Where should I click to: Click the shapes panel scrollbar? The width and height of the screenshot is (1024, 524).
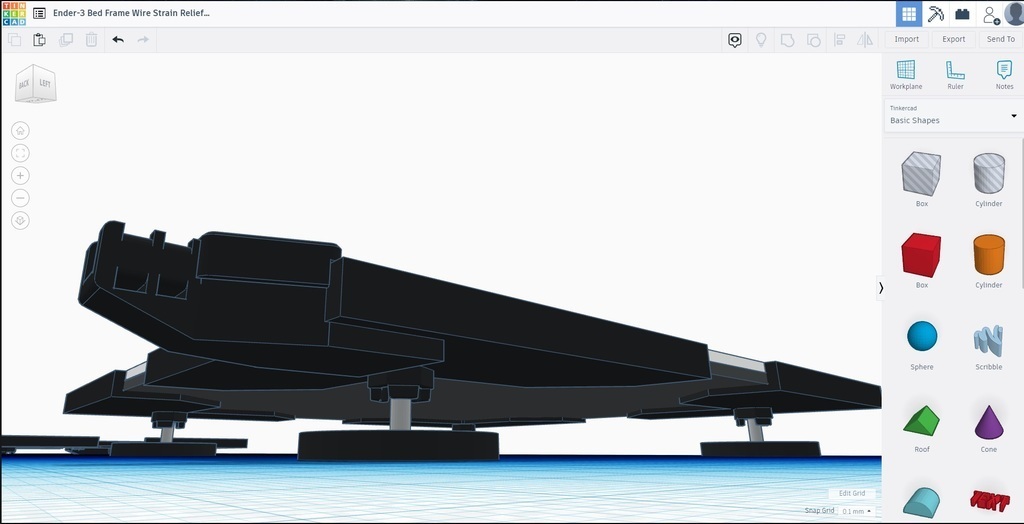click(x=1021, y=212)
